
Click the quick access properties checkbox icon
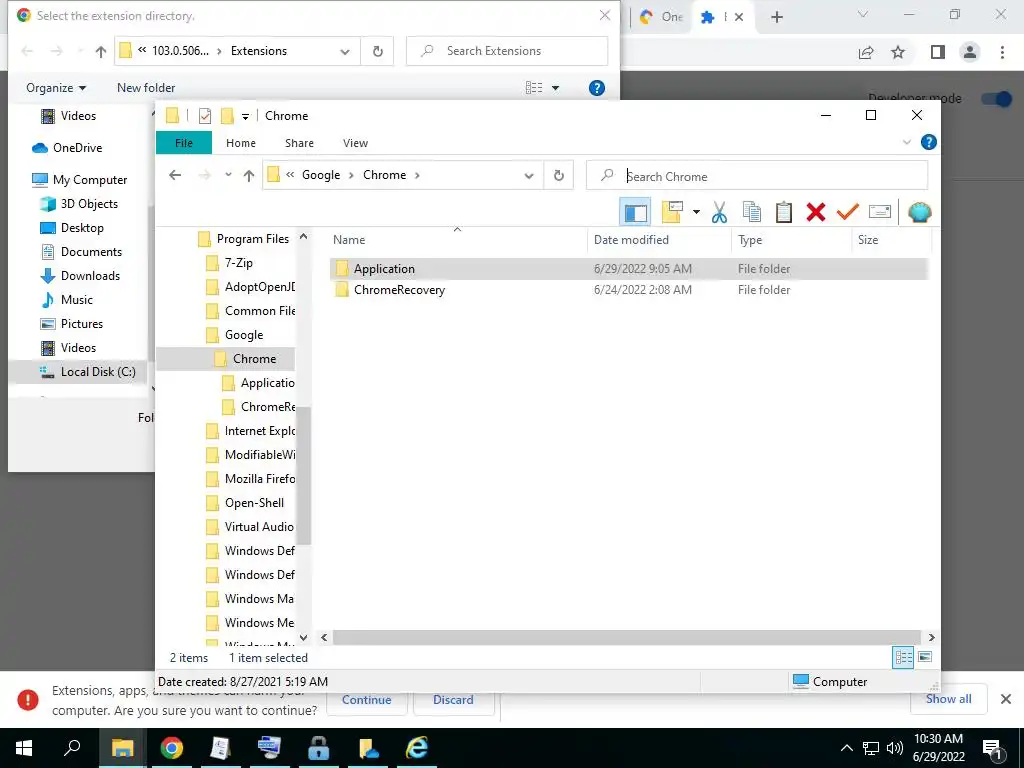(x=205, y=116)
